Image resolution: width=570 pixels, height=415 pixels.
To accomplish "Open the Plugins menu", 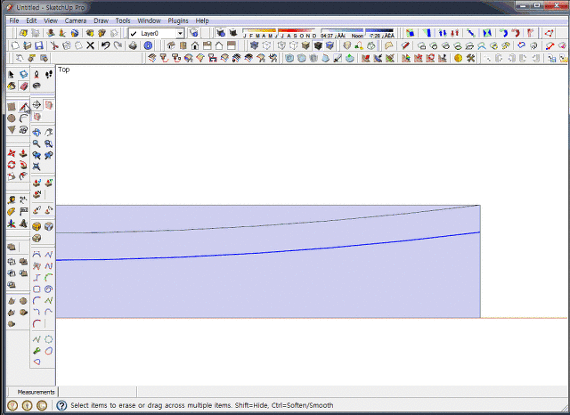I will tap(178, 21).
